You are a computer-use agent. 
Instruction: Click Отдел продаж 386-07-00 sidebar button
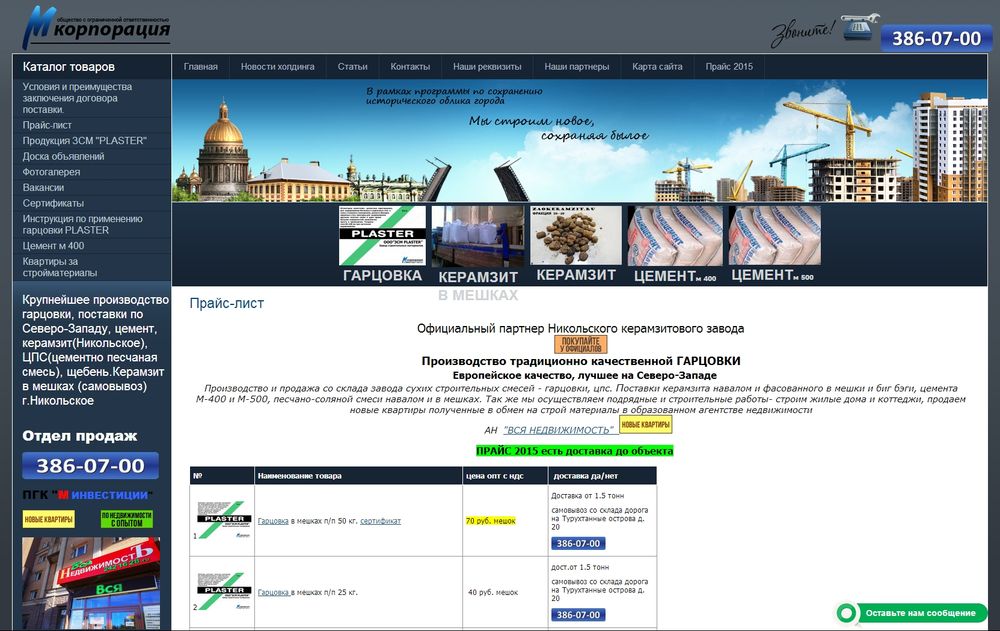(90, 466)
